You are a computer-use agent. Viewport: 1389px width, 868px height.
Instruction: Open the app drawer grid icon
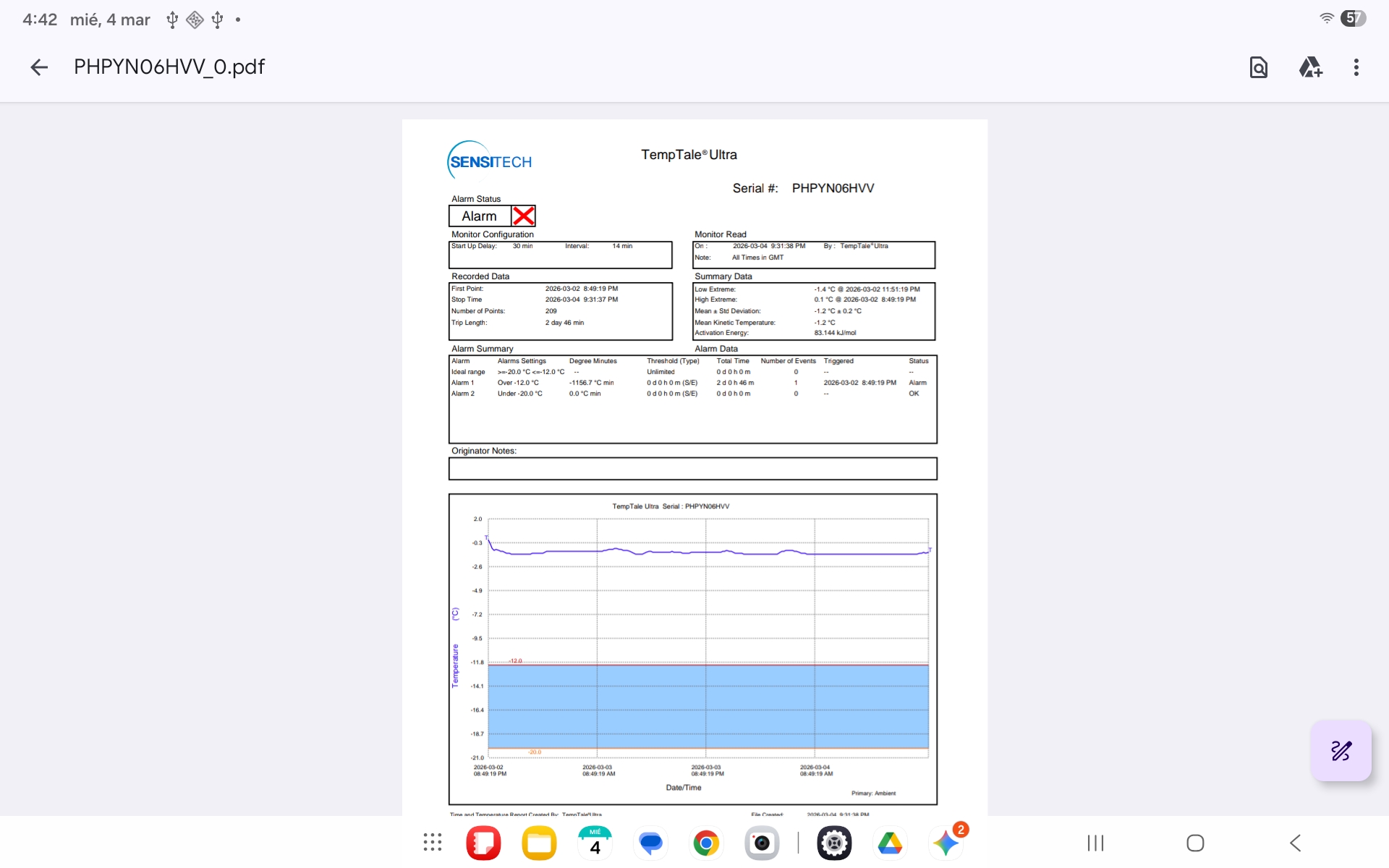click(x=433, y=843)
